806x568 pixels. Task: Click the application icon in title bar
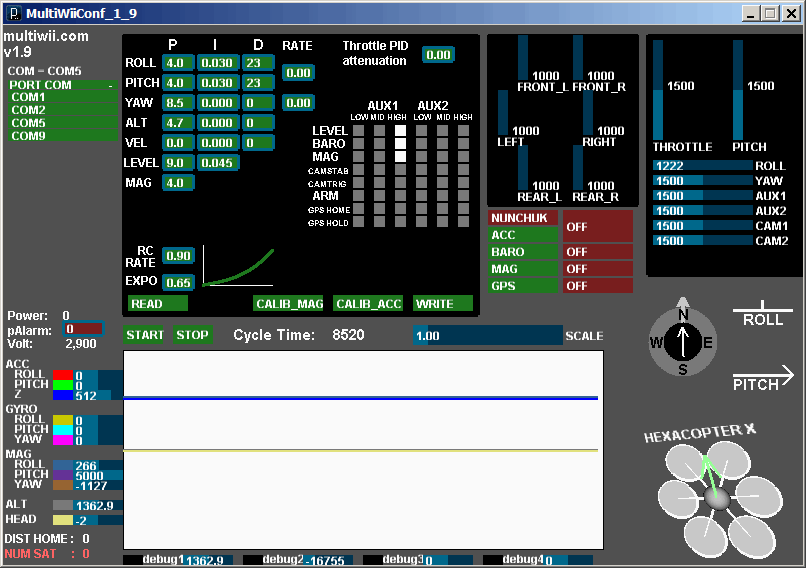14,13
